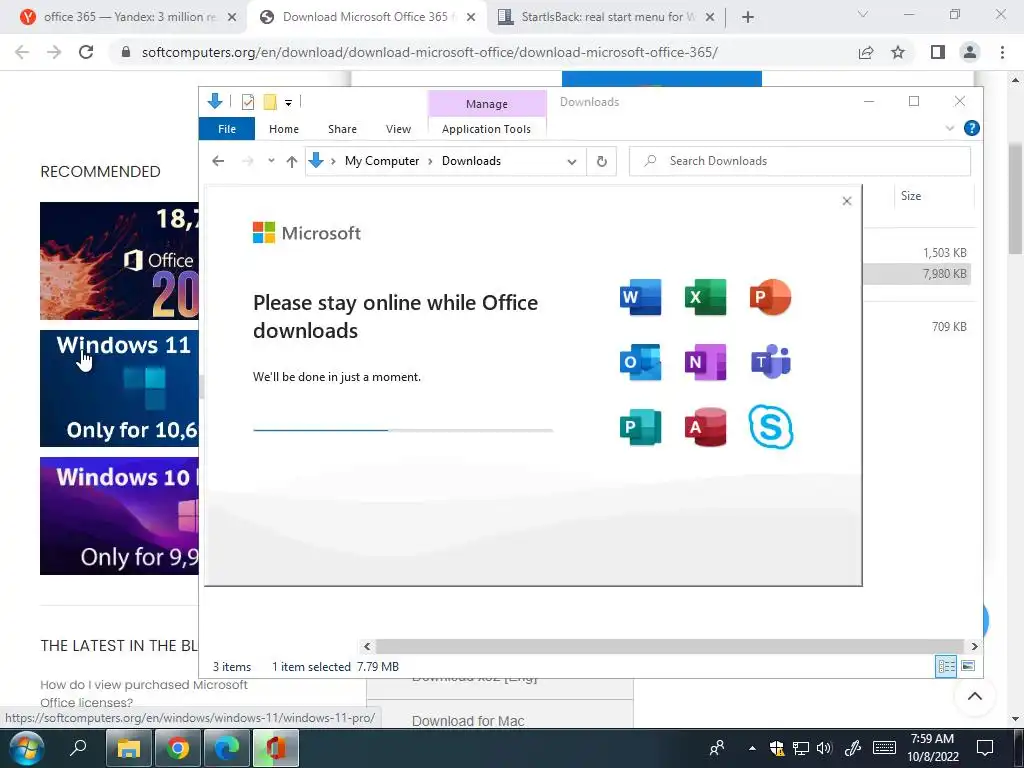Select the 1,503 KB file row

click(917, 253)
